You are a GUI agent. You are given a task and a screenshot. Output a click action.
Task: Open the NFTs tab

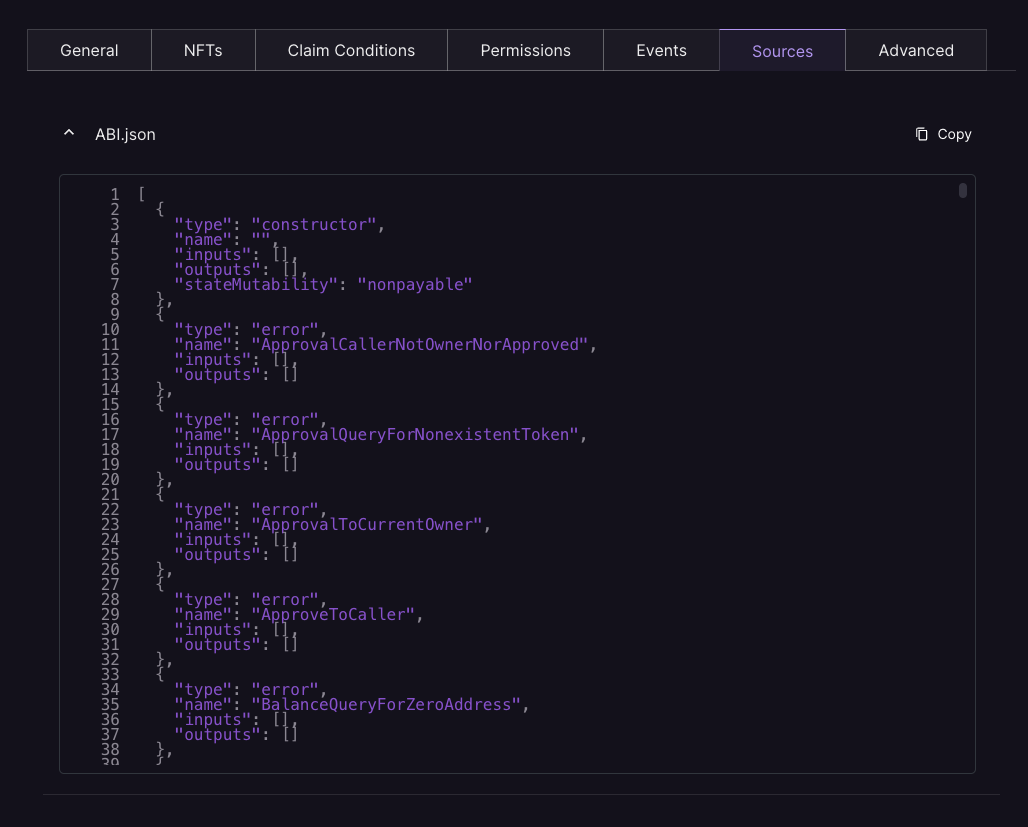(x=203, y=50)
